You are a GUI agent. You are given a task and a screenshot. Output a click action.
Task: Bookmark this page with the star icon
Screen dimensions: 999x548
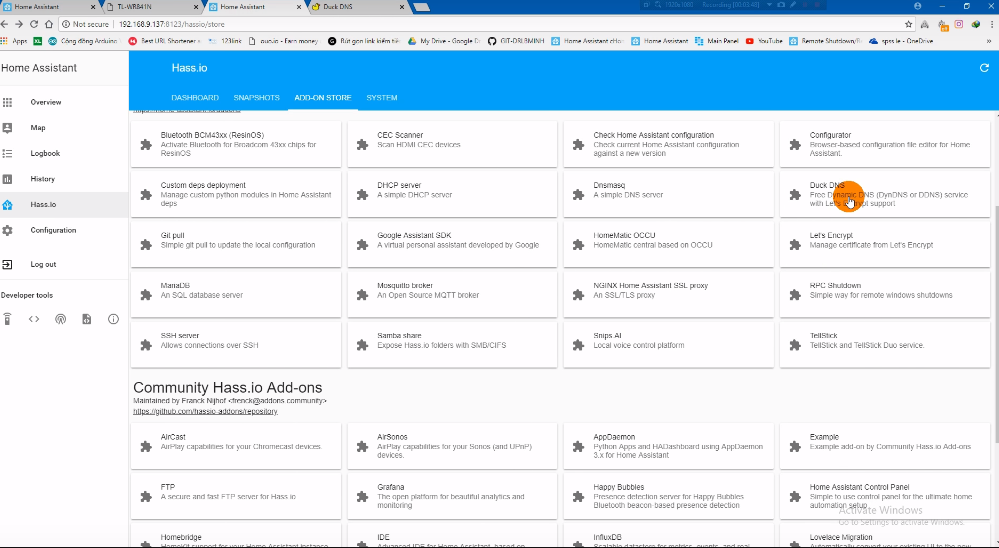coord(909,24)
